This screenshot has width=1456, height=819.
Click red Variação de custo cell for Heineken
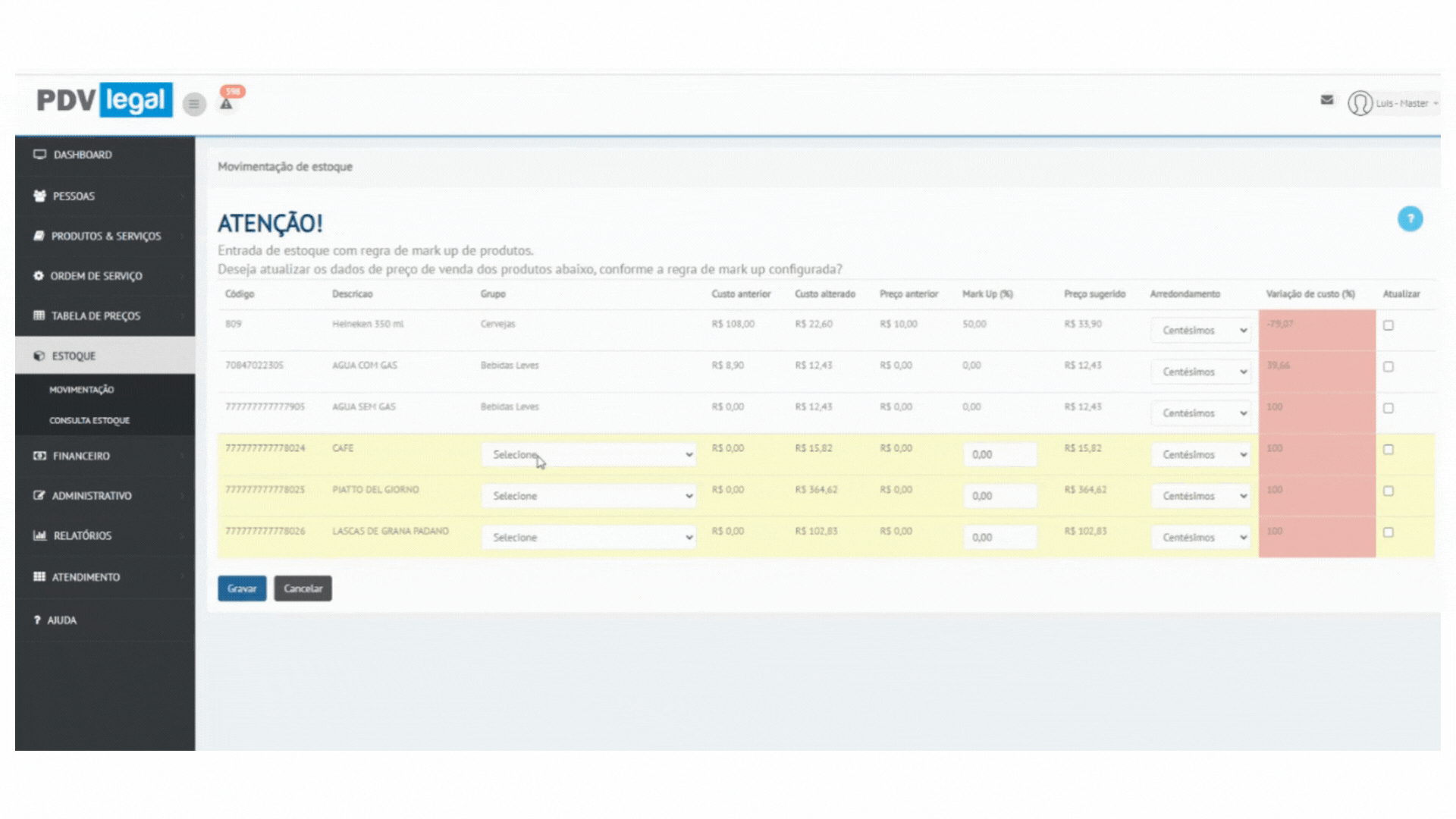point(1316,329)
